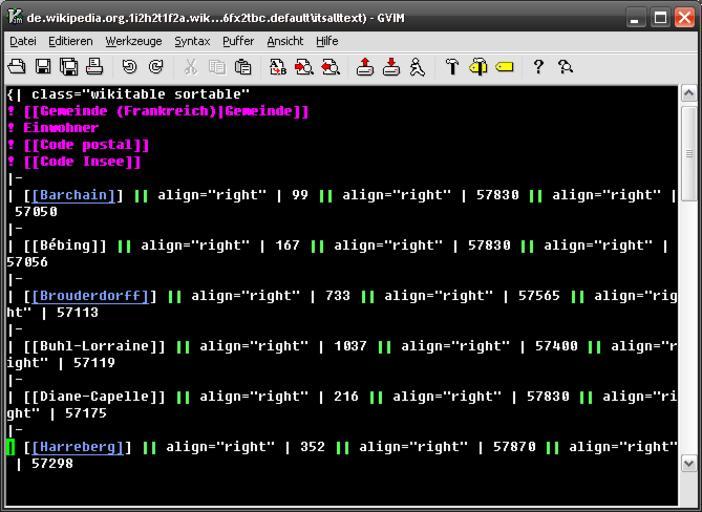Click the Save current file icon
This screenshot has height=512, width=702.
point(43,67)
